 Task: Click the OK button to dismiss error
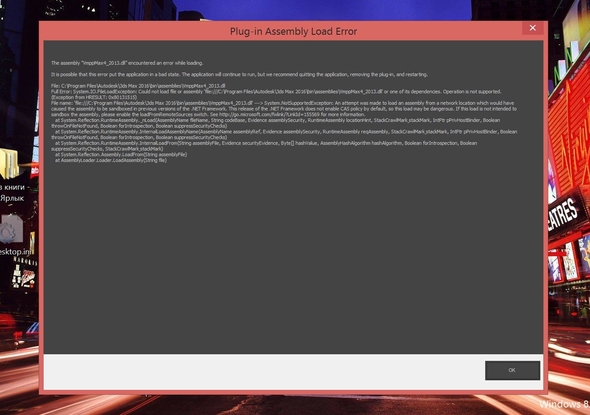[x=512, y=370]
